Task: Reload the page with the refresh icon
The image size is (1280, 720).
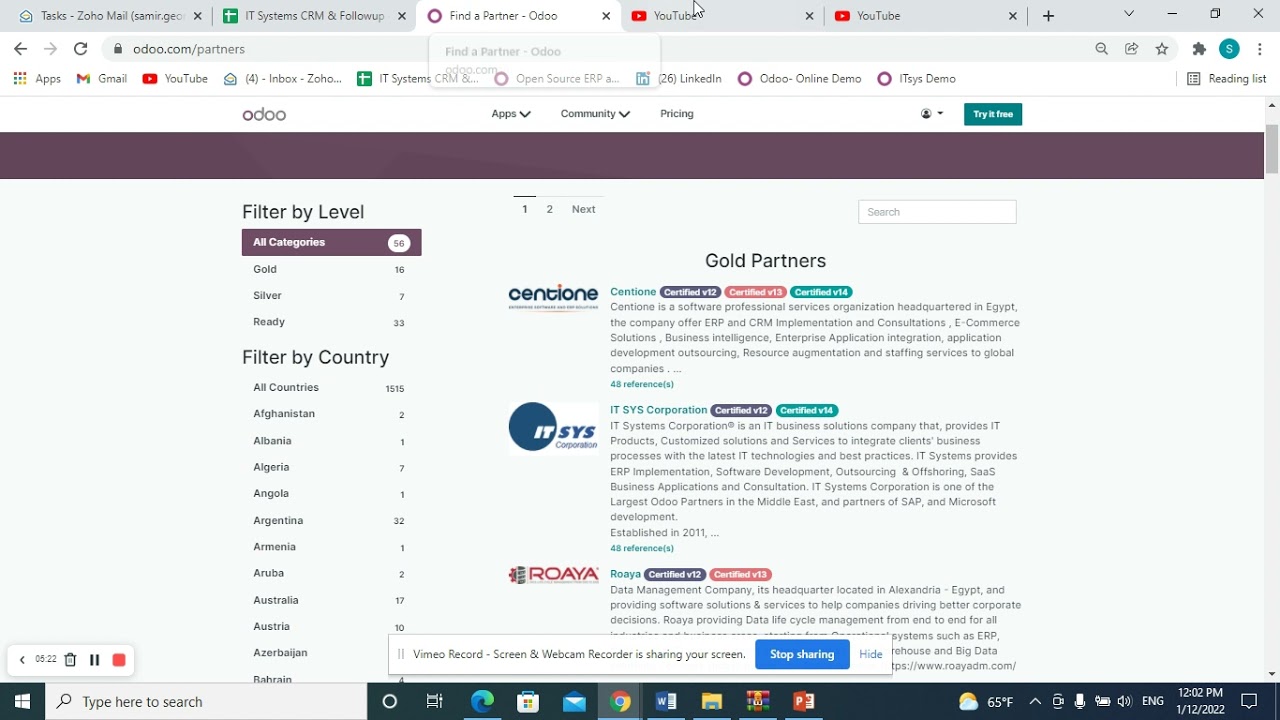Action: [80, 49]
